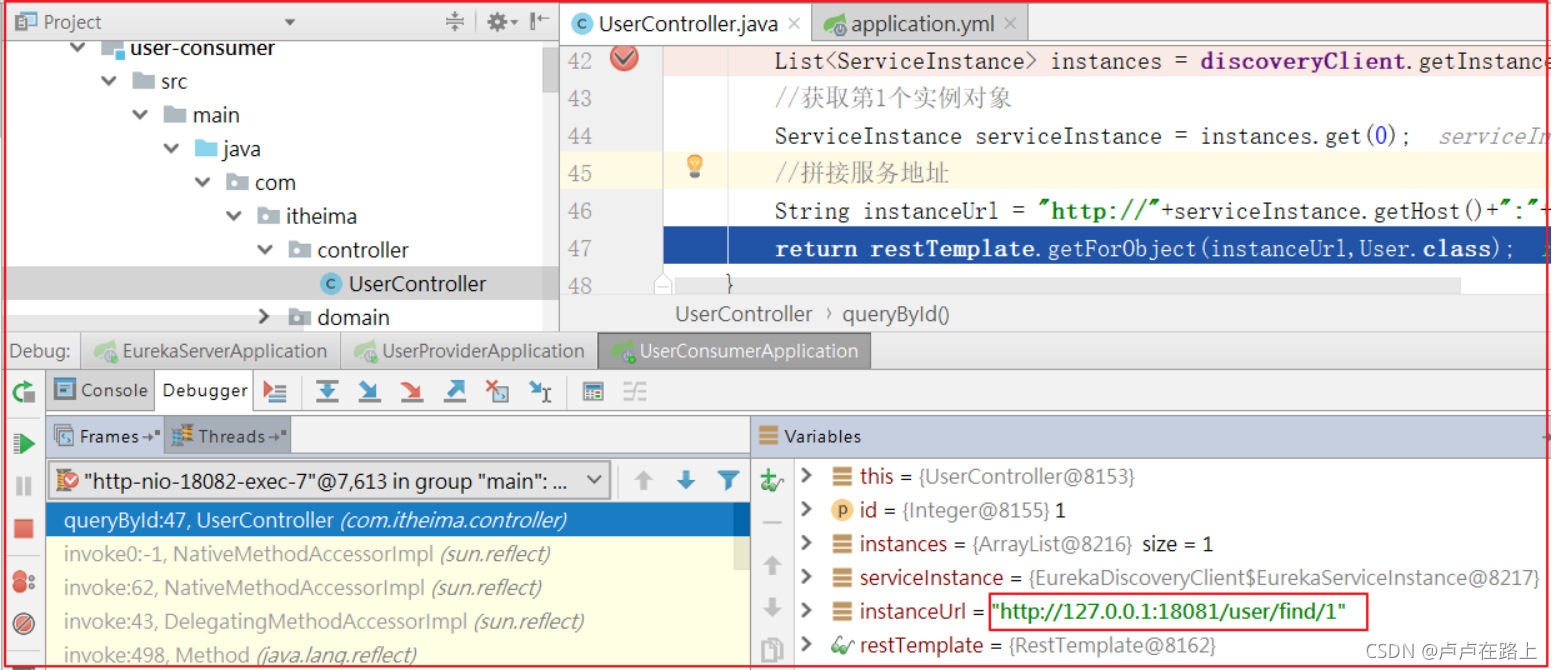Click Drop Frame icon

click(x=497, y=391)
